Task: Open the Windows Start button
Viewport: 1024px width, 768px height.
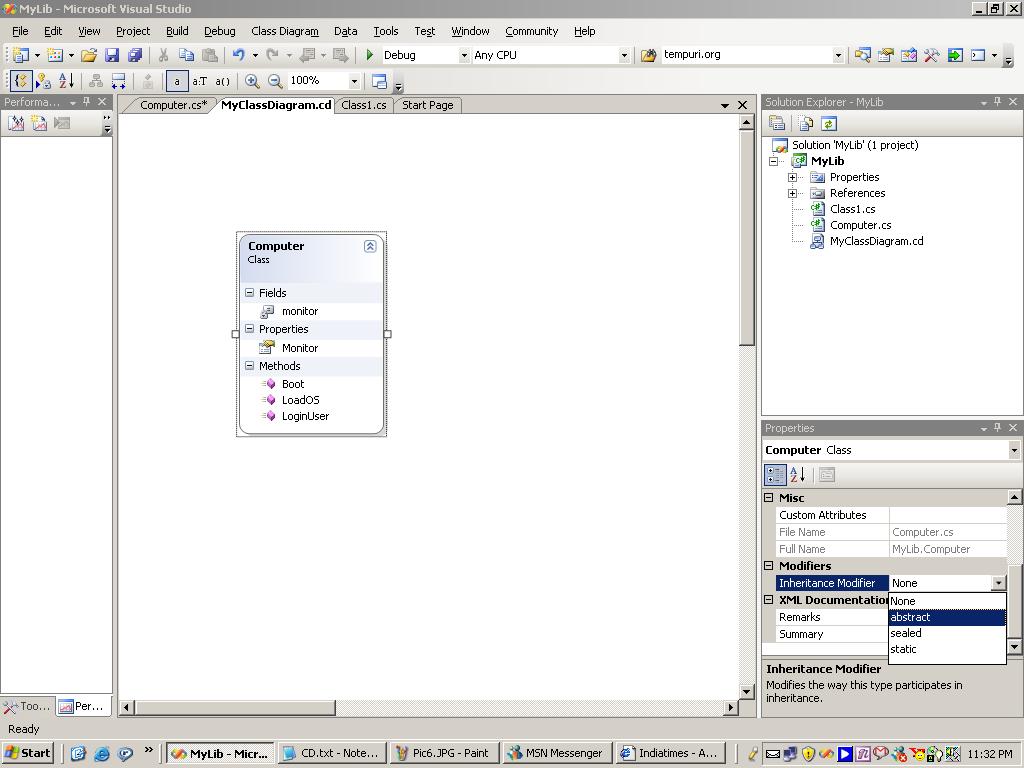Action: [27, 753]
